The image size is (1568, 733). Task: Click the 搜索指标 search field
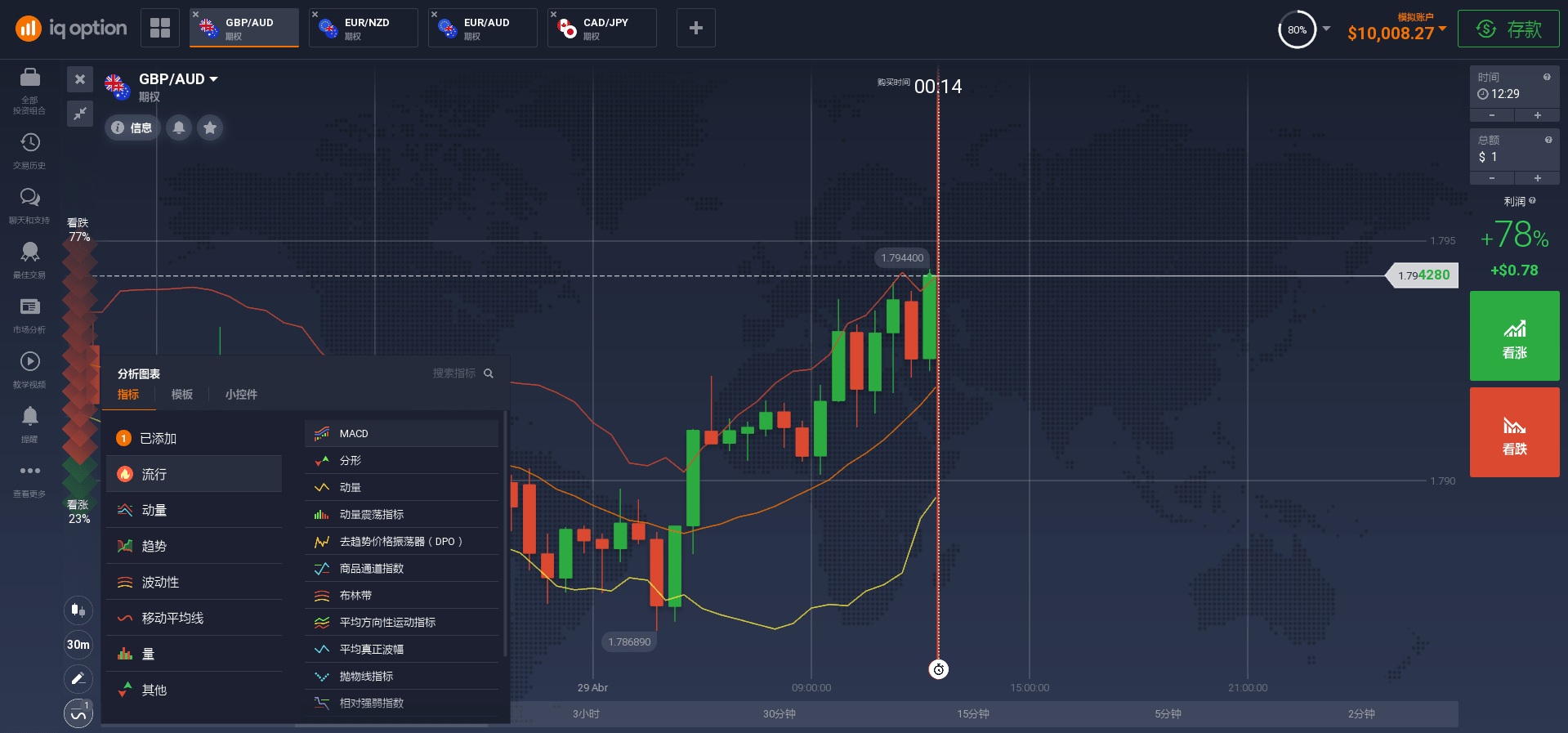[458, 373]
